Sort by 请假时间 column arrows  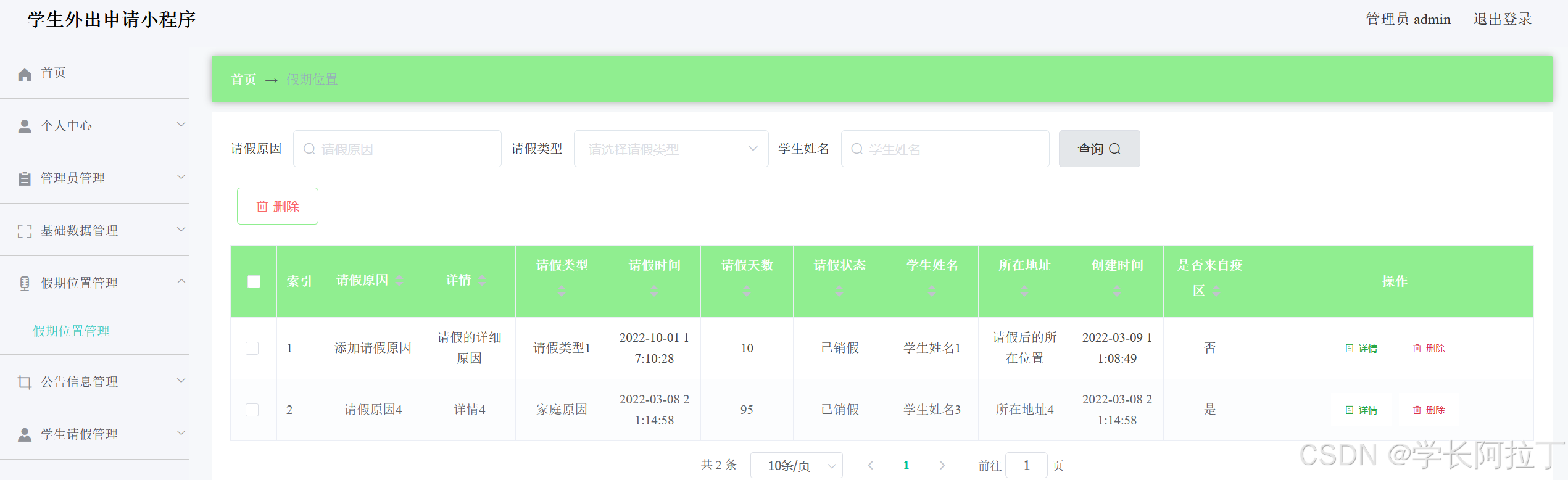pyautogui.click(x=654, y=291)
